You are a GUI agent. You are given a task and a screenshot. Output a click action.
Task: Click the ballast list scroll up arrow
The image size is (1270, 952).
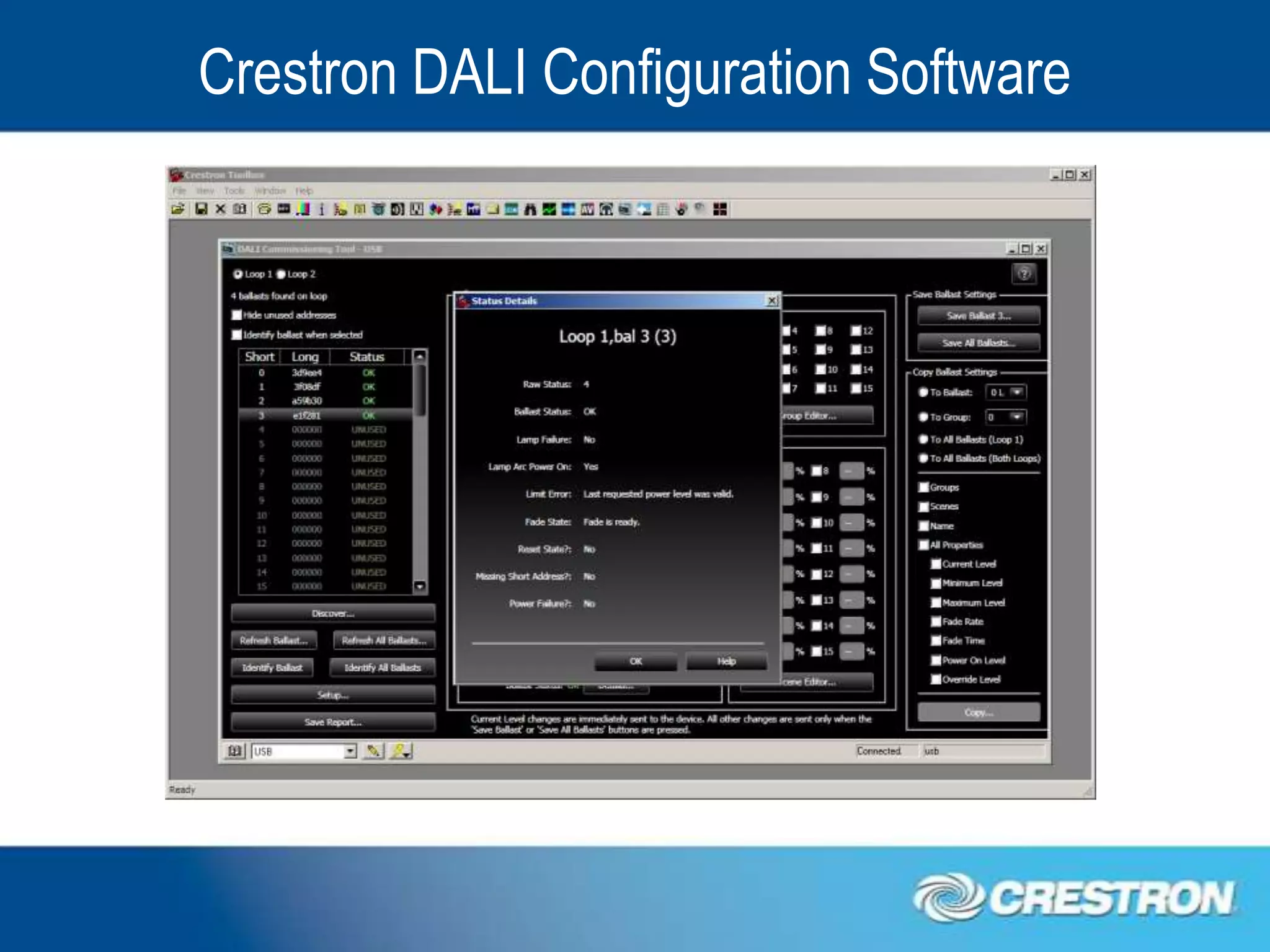420,356
